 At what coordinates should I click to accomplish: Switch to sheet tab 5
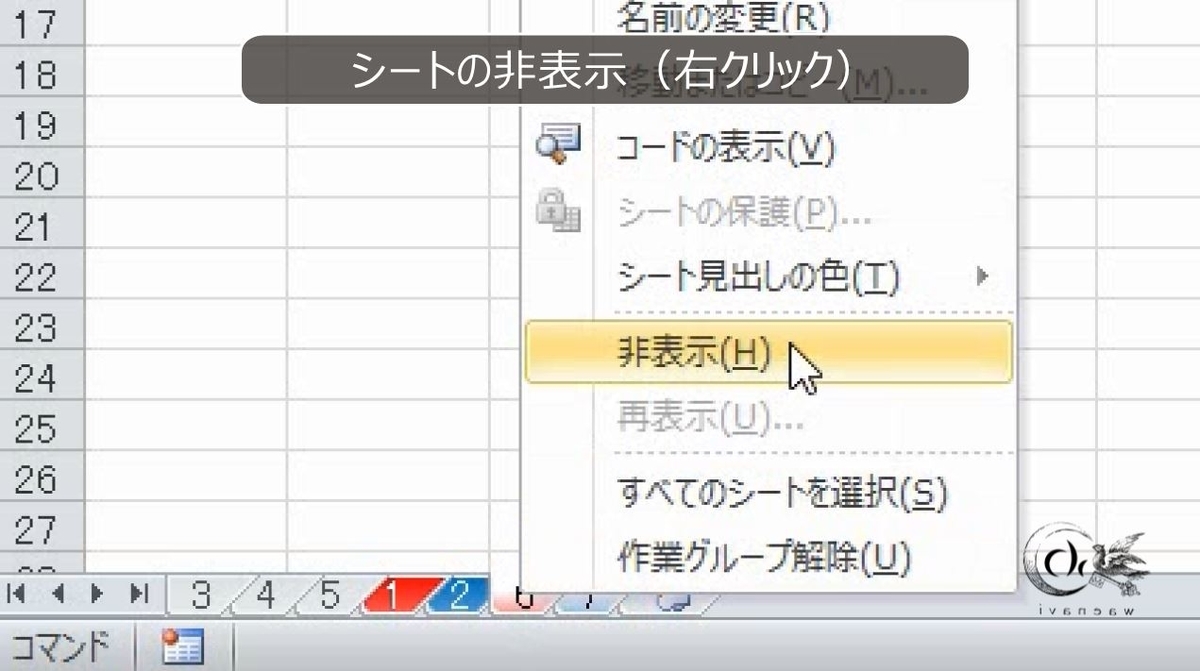[330, 592]
